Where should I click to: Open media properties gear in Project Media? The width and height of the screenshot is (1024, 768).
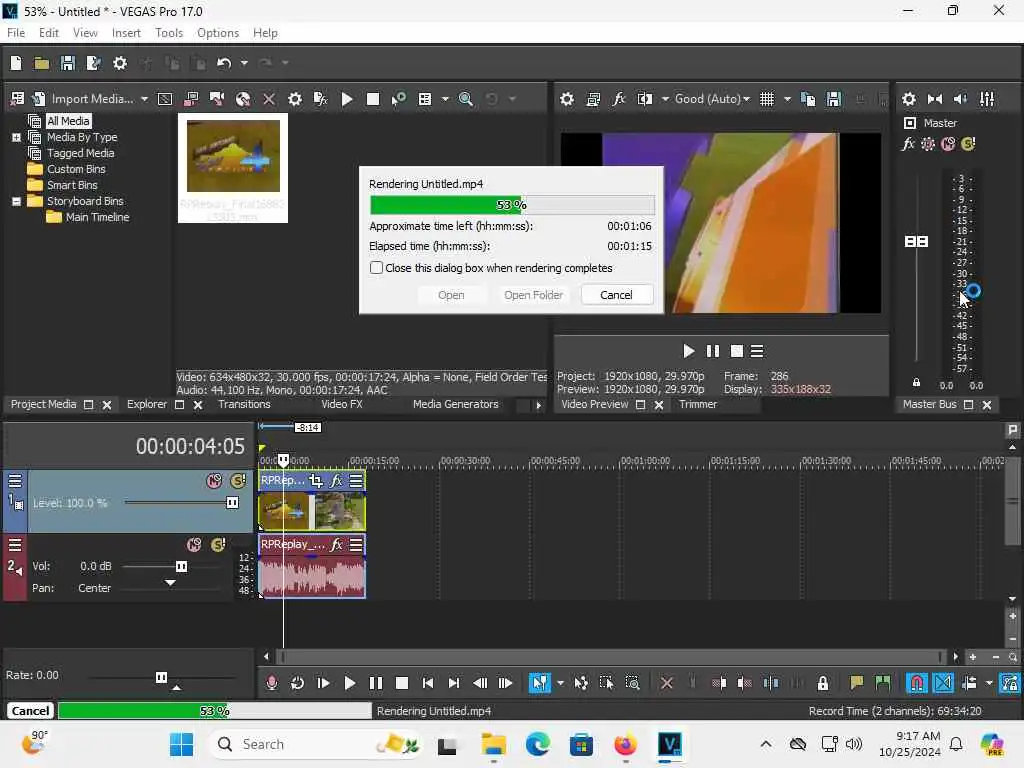coord(295,99)
